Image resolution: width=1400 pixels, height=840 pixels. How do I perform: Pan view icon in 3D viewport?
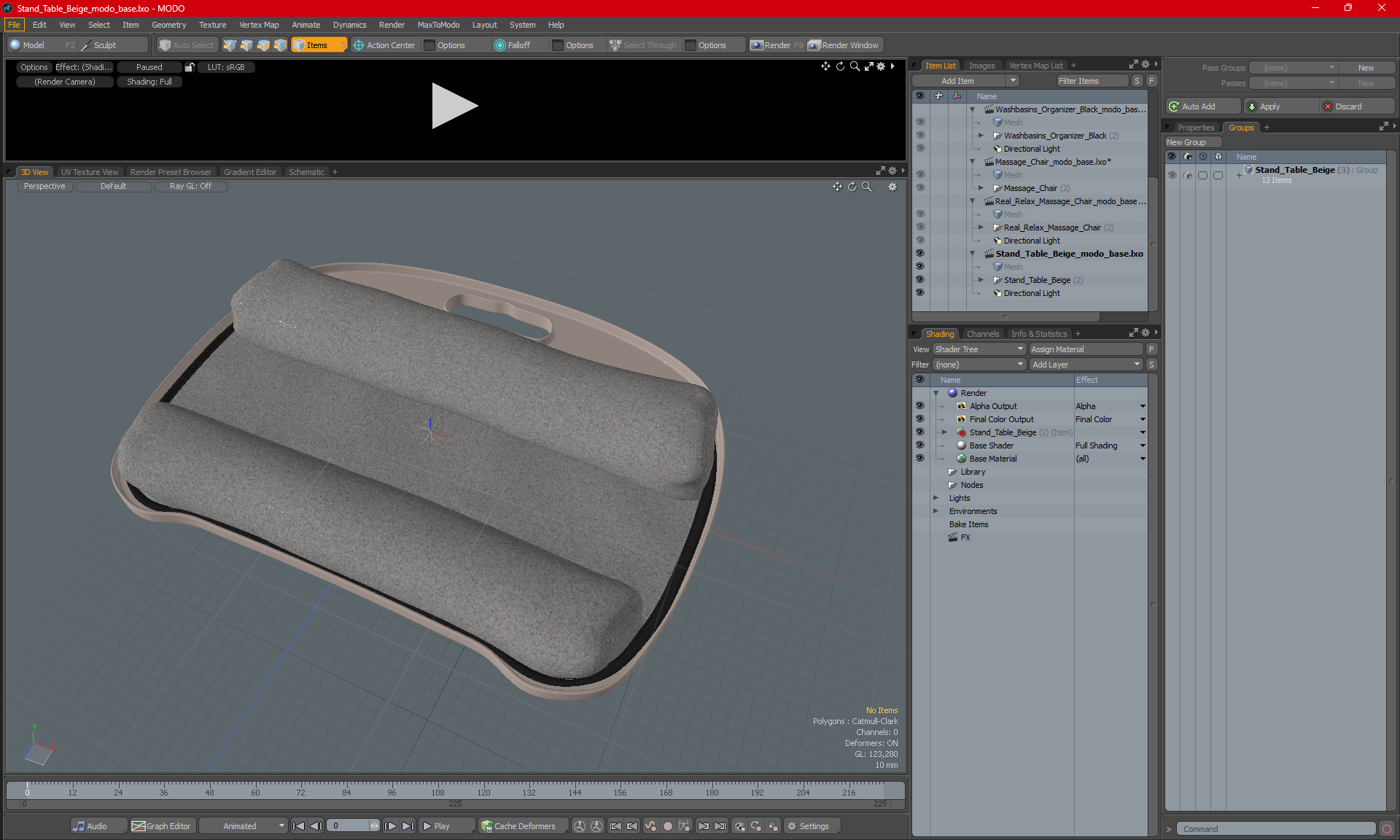(837, 187)
